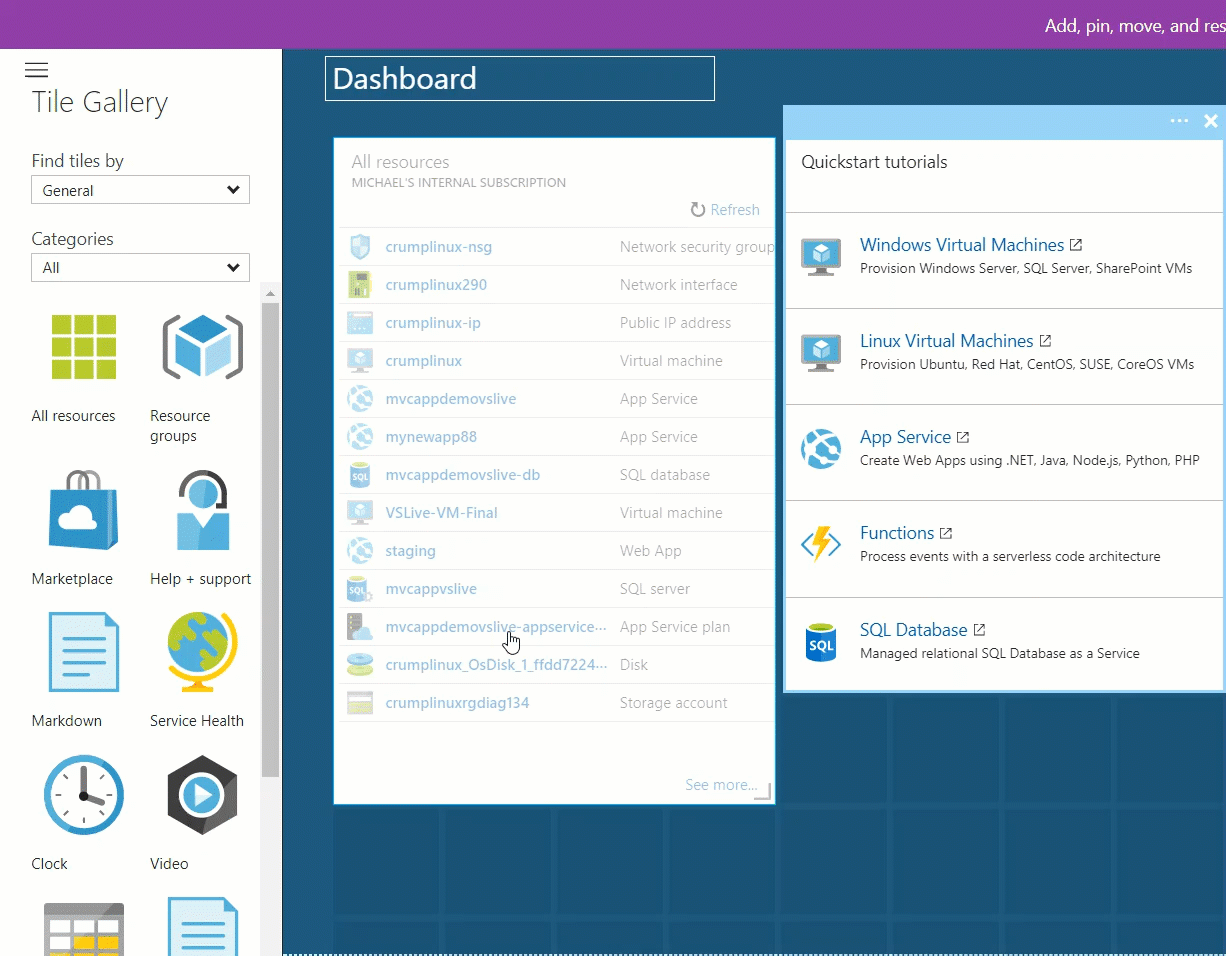Refresh the All resources list
Screen dimensions: 1226x956
[725, 210]
